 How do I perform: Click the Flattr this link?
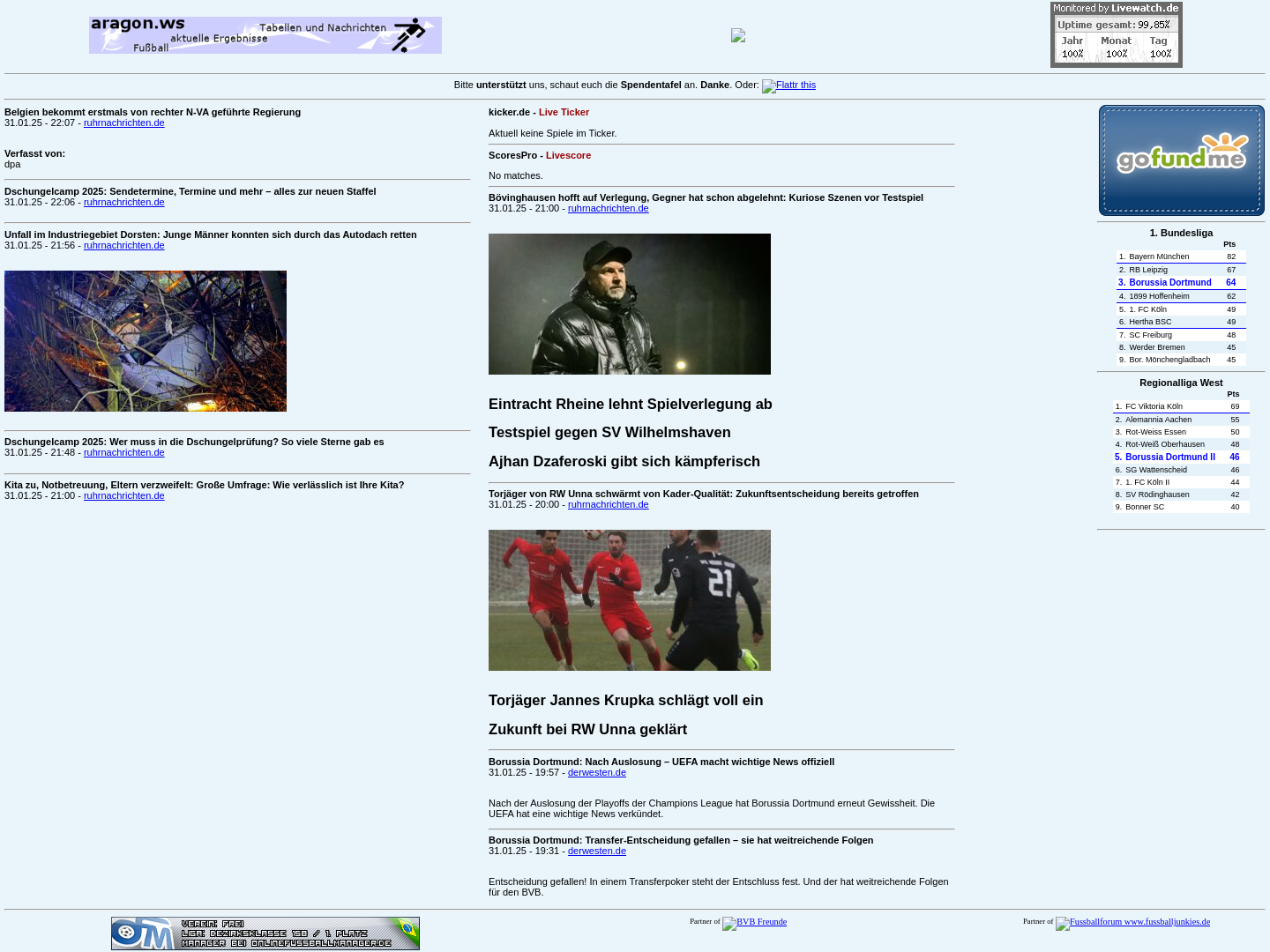(x=788, y=86)
